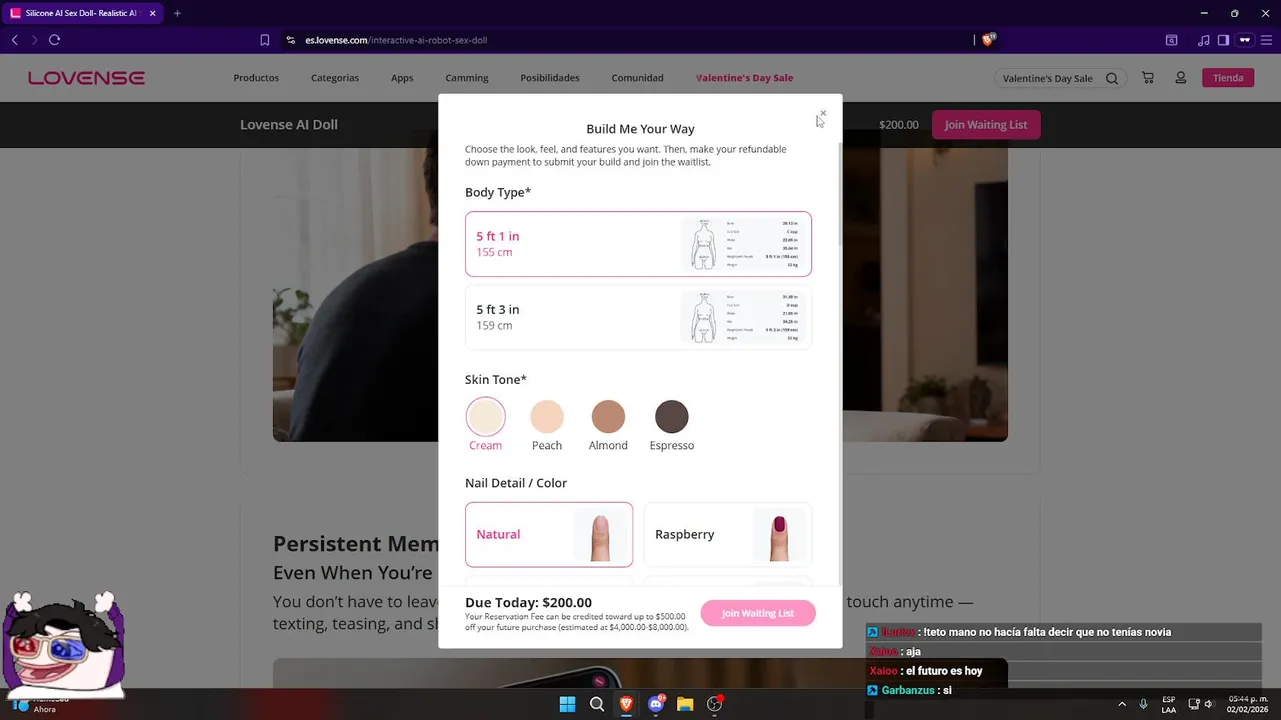1281x720 pixels.
Task: Open the Apps menu
Action: 402,78
